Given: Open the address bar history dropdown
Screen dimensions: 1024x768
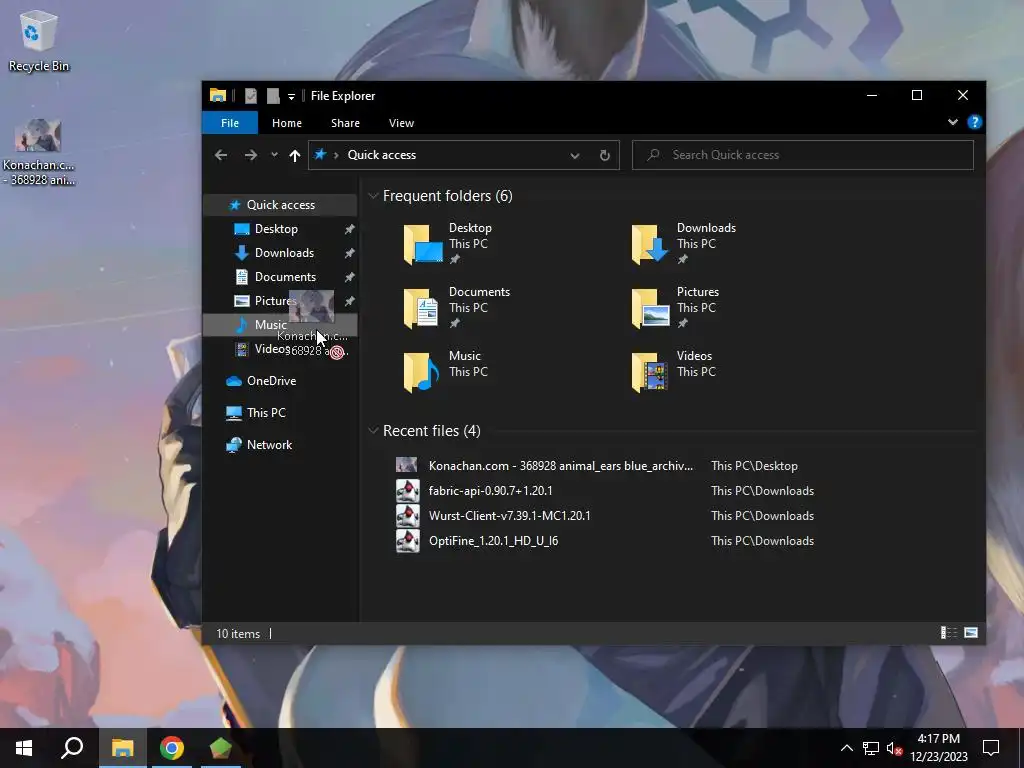Looking at the screenshot, I should point(575,155).
